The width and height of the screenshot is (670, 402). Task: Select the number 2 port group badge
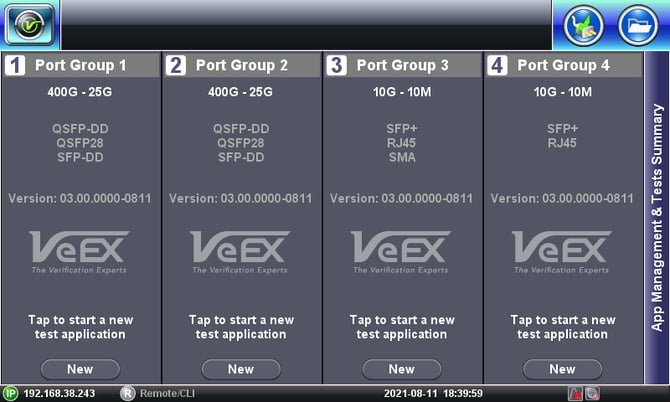point(176,65)
